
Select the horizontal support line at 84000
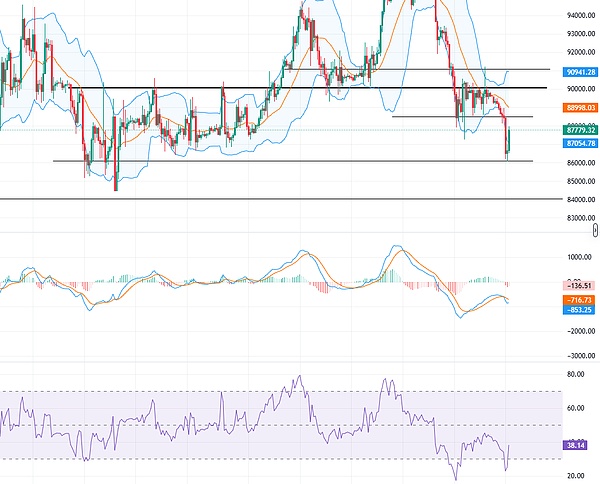click(x=300, y=199)
